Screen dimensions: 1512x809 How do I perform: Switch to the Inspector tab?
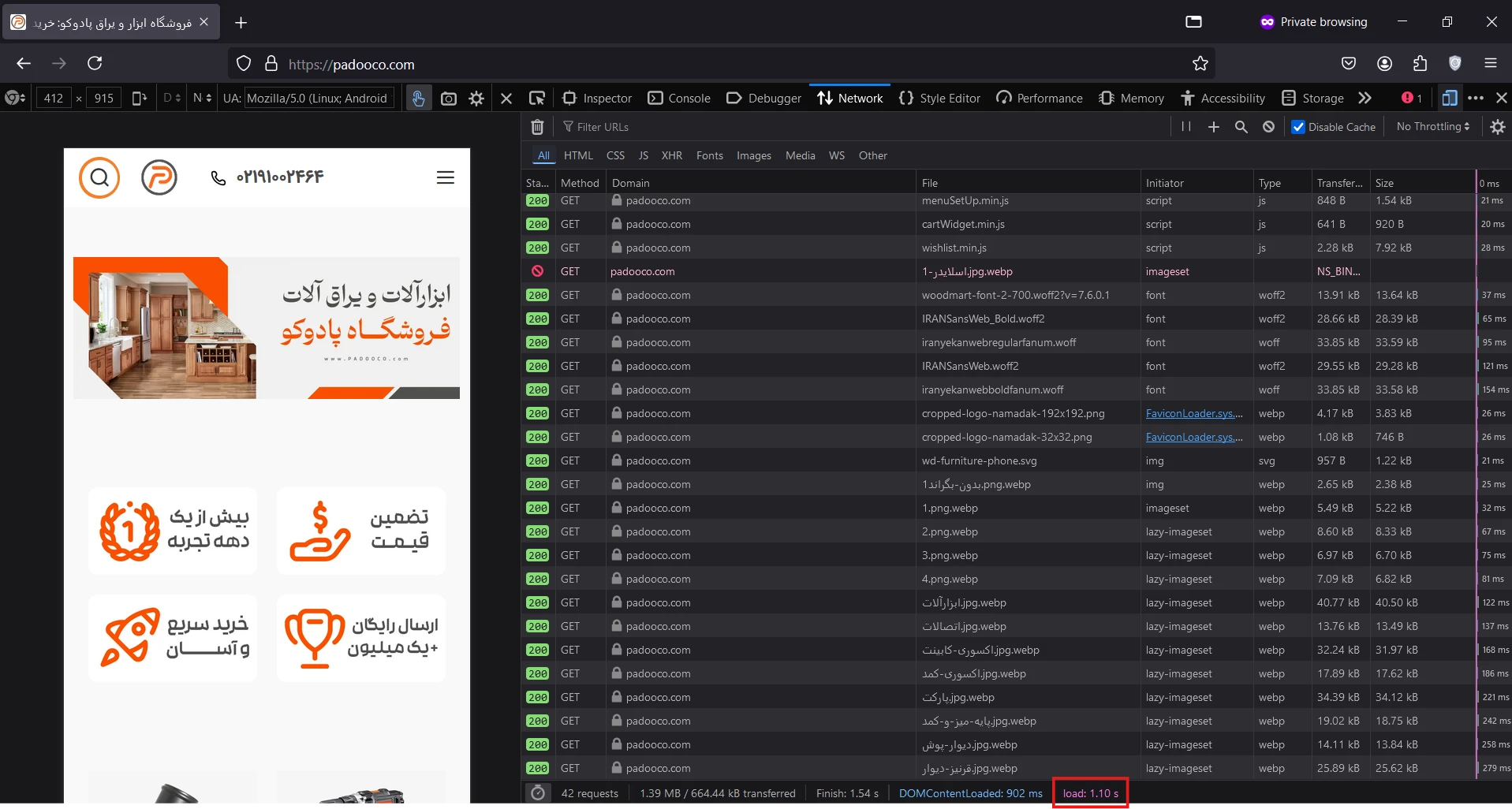[x=597, y=99]
